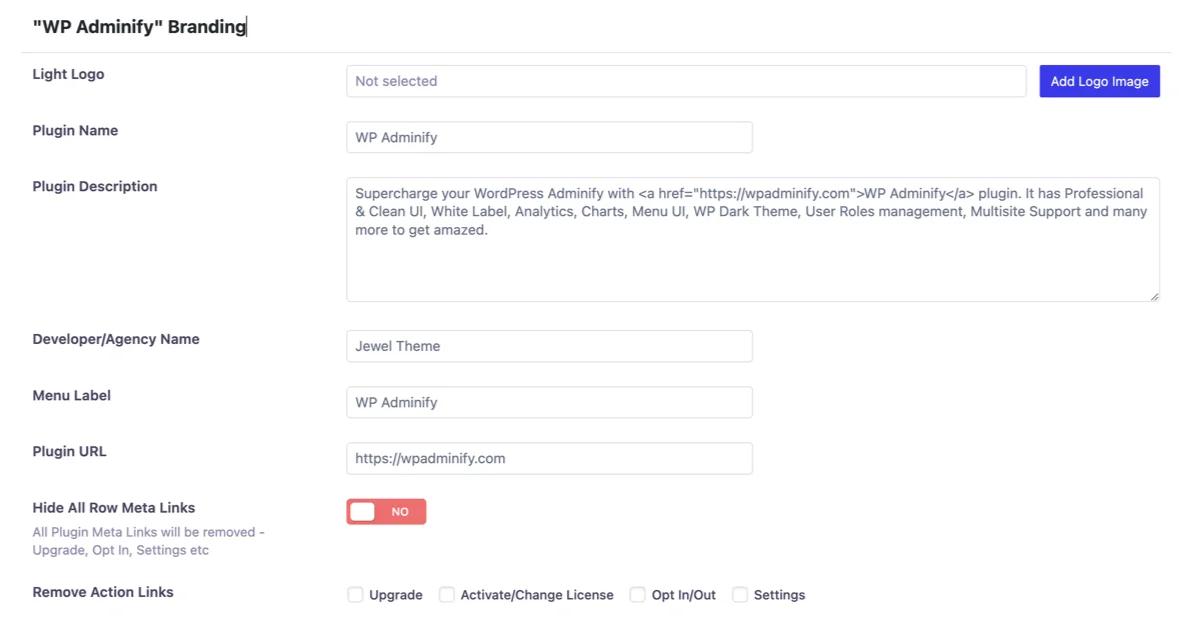Grab the Plugin Description textarea resize handle

(1154, 296)
